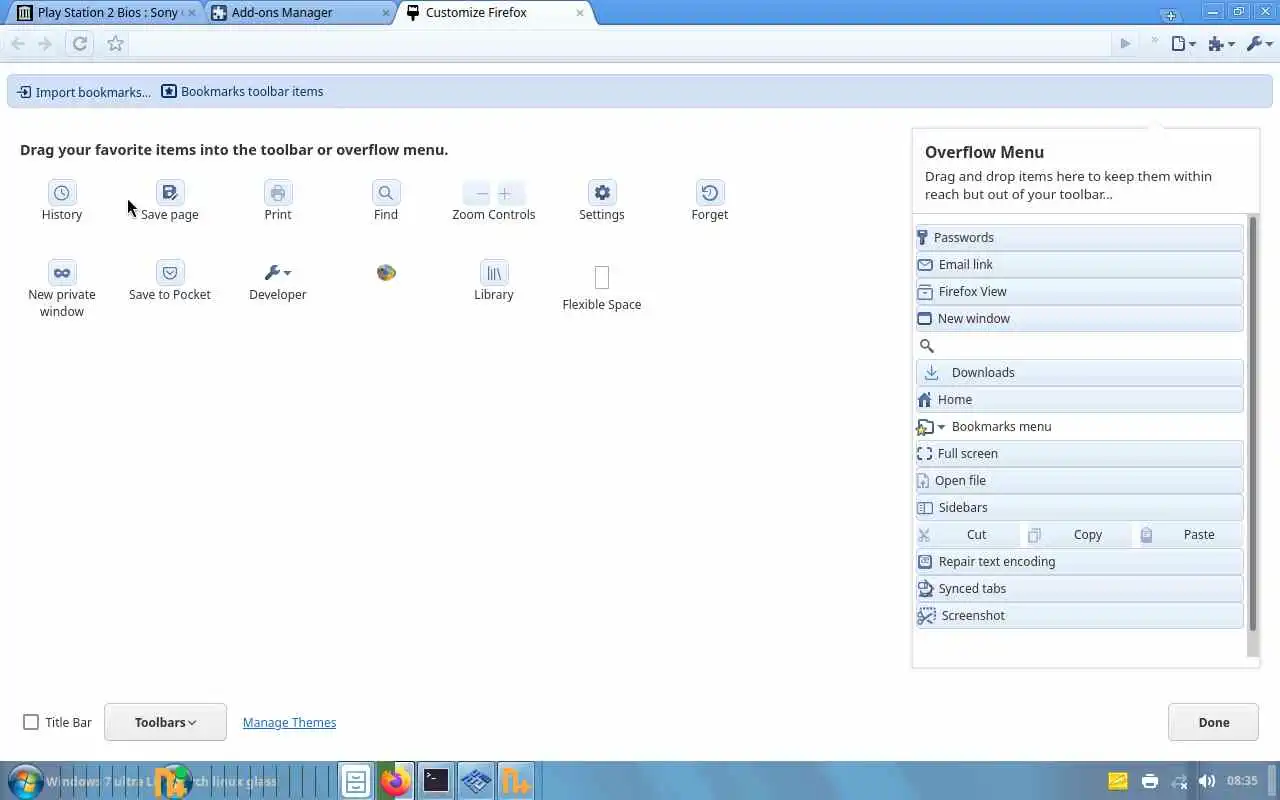1280x800 pixels.
Task: Click the Save to Pocket icon
Action: point(170,273)
